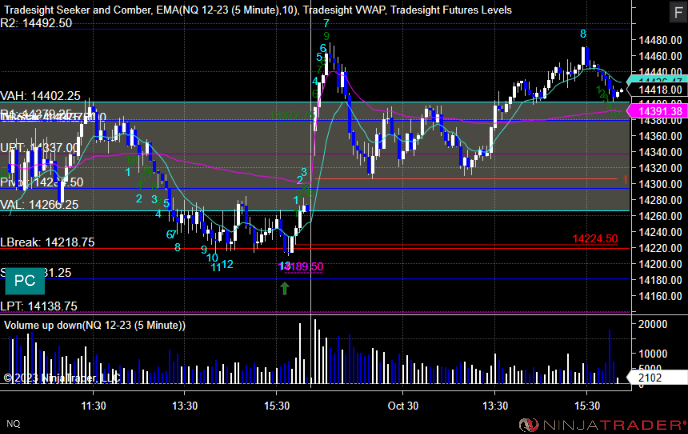Click the F button in the top corner

(677, 12)
